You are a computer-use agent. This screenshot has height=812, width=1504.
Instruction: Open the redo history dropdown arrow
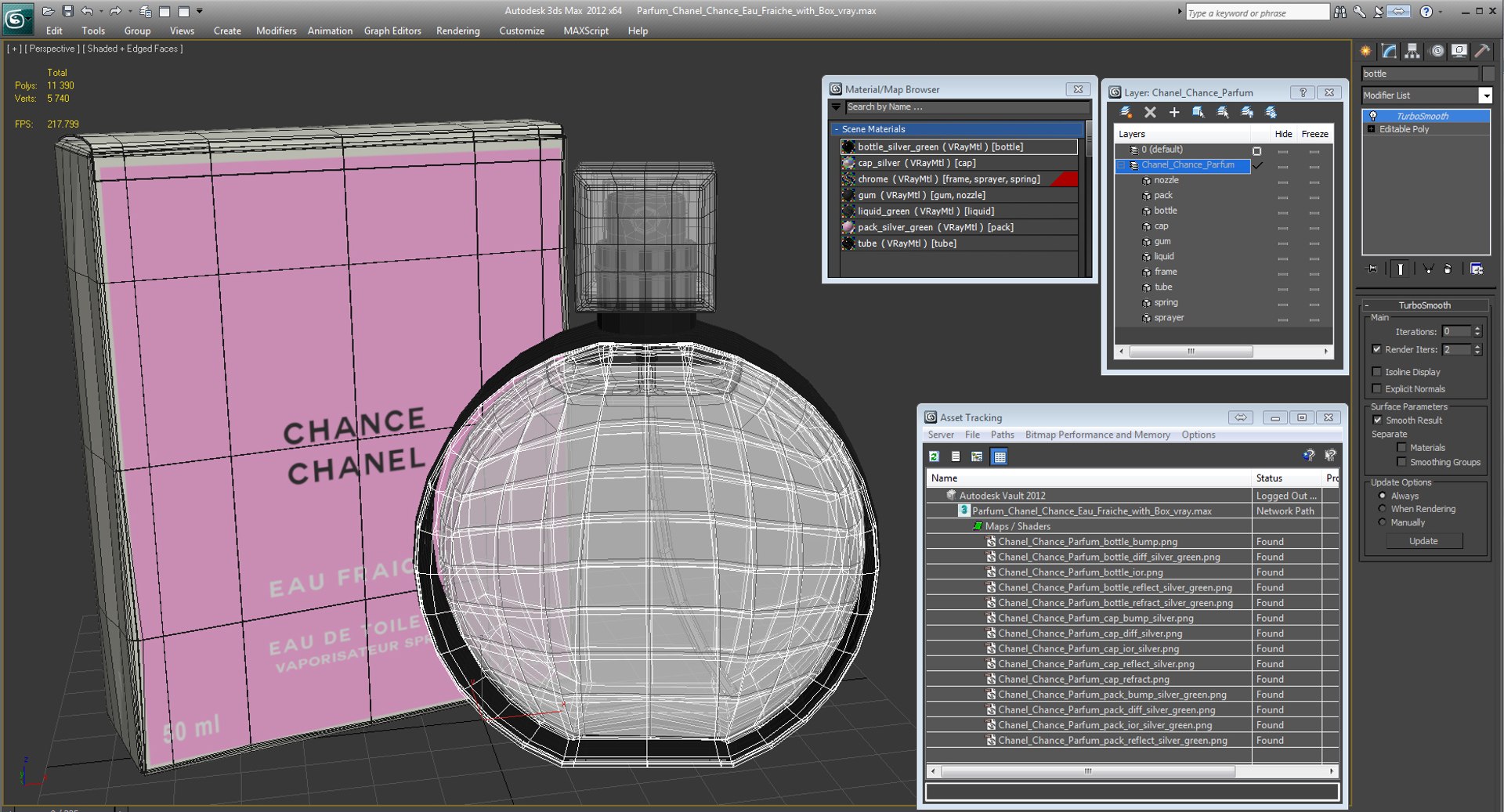tap(130, 11)
